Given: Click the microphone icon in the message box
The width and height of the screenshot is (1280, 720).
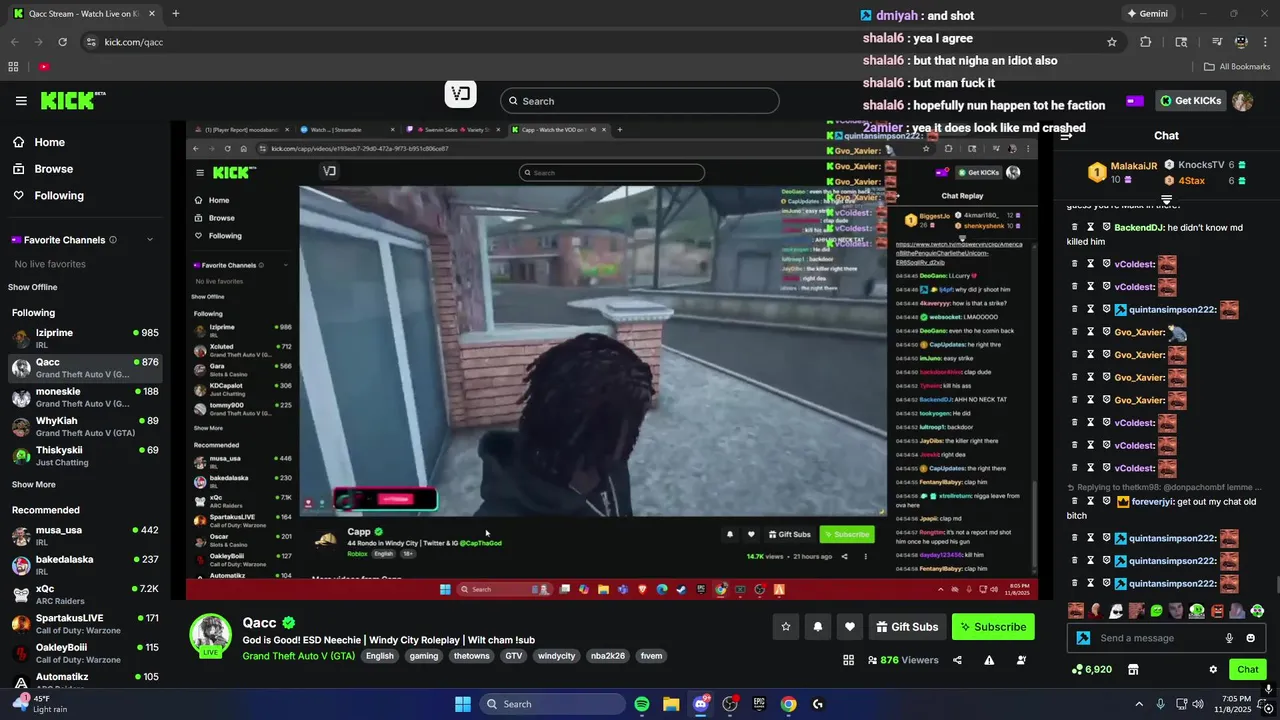Looking at the screenshot, I should point(1229,638).
